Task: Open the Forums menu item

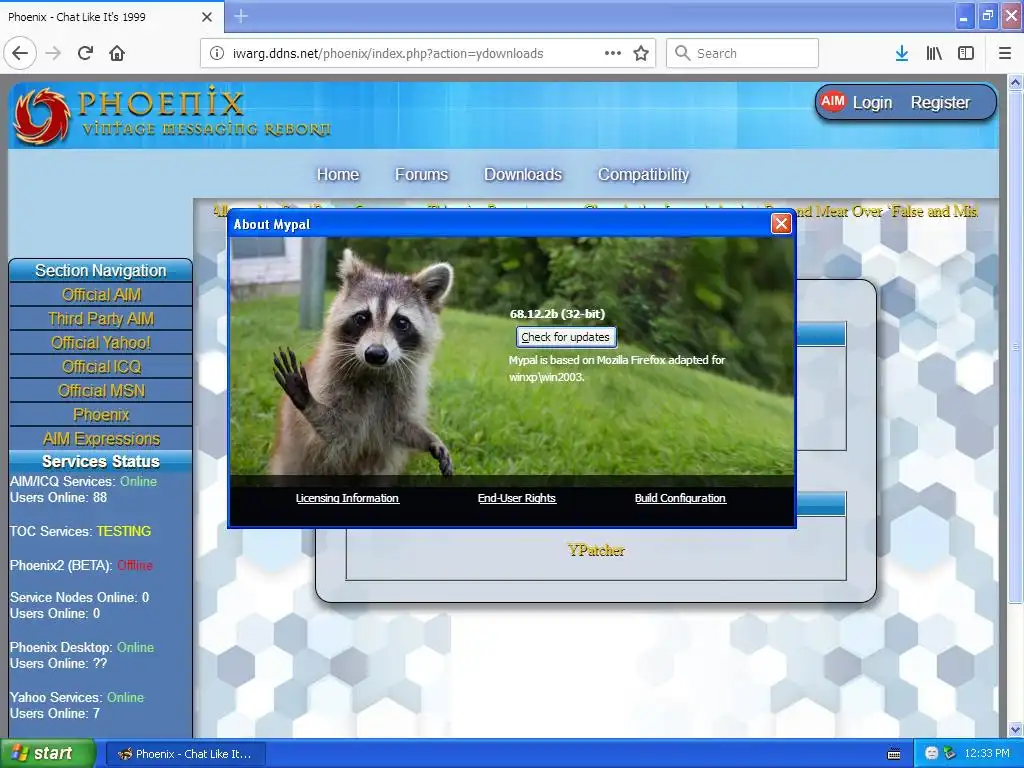Action: pyautogui.click(x=421, y=174)
